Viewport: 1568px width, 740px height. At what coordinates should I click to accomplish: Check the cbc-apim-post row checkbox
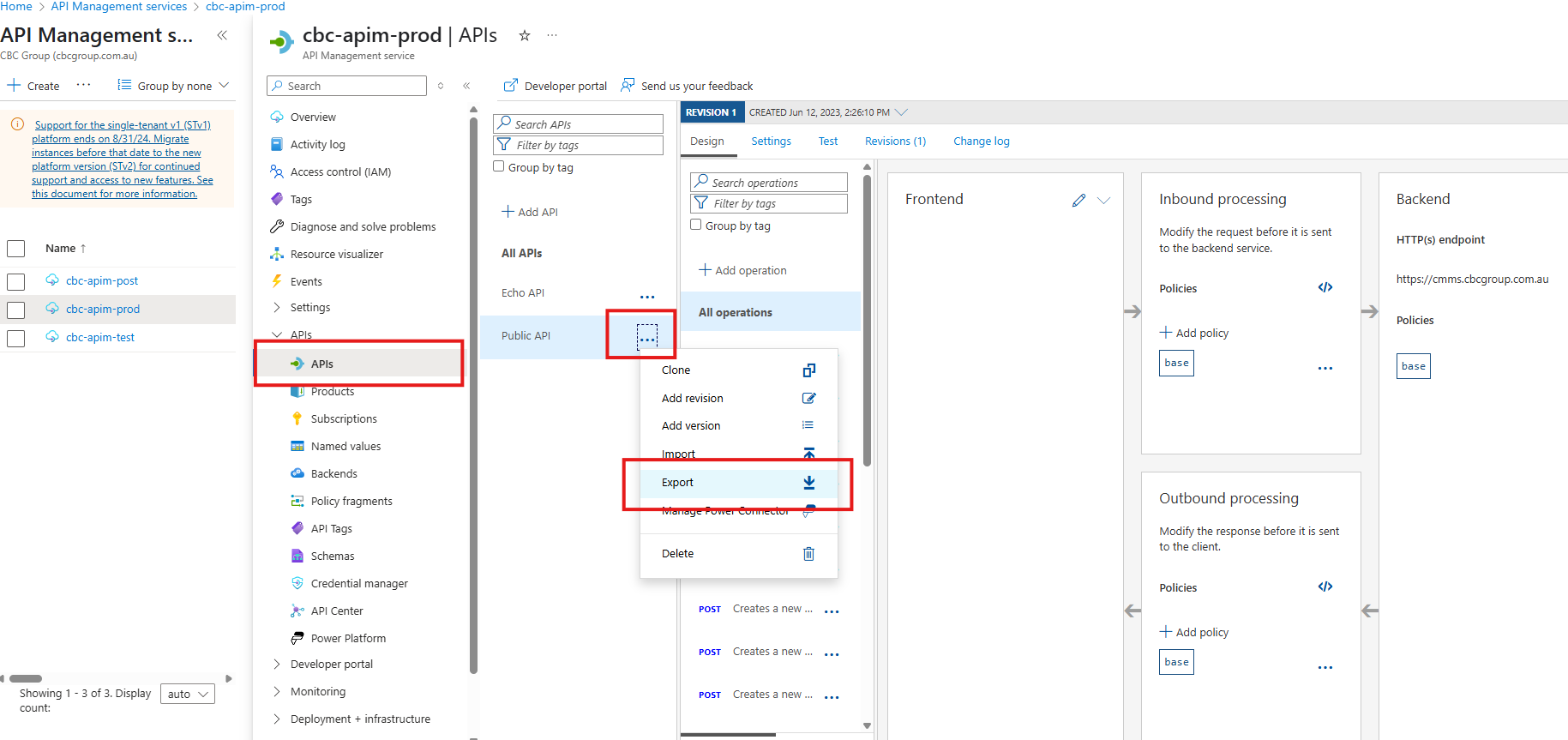tap(16, 282)
